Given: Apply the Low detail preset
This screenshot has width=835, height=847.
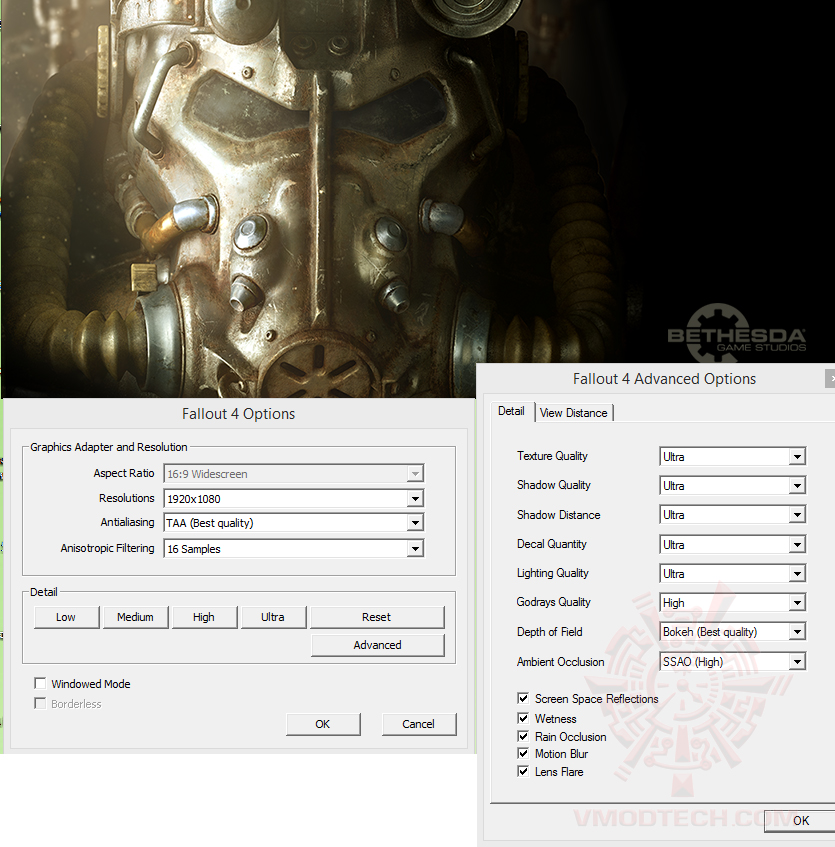Looking at the screenshot, I should (66, 617).
